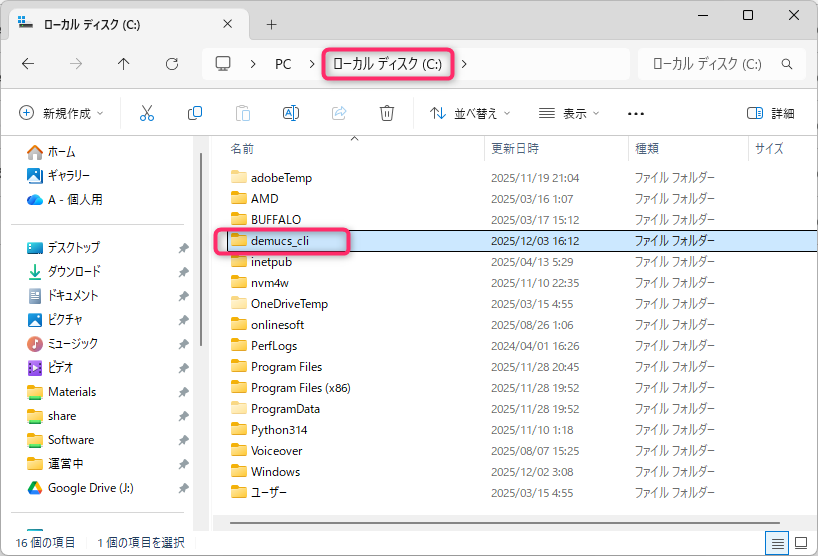
Task: Click the Cut scissors icon
Action: [147, 113]
